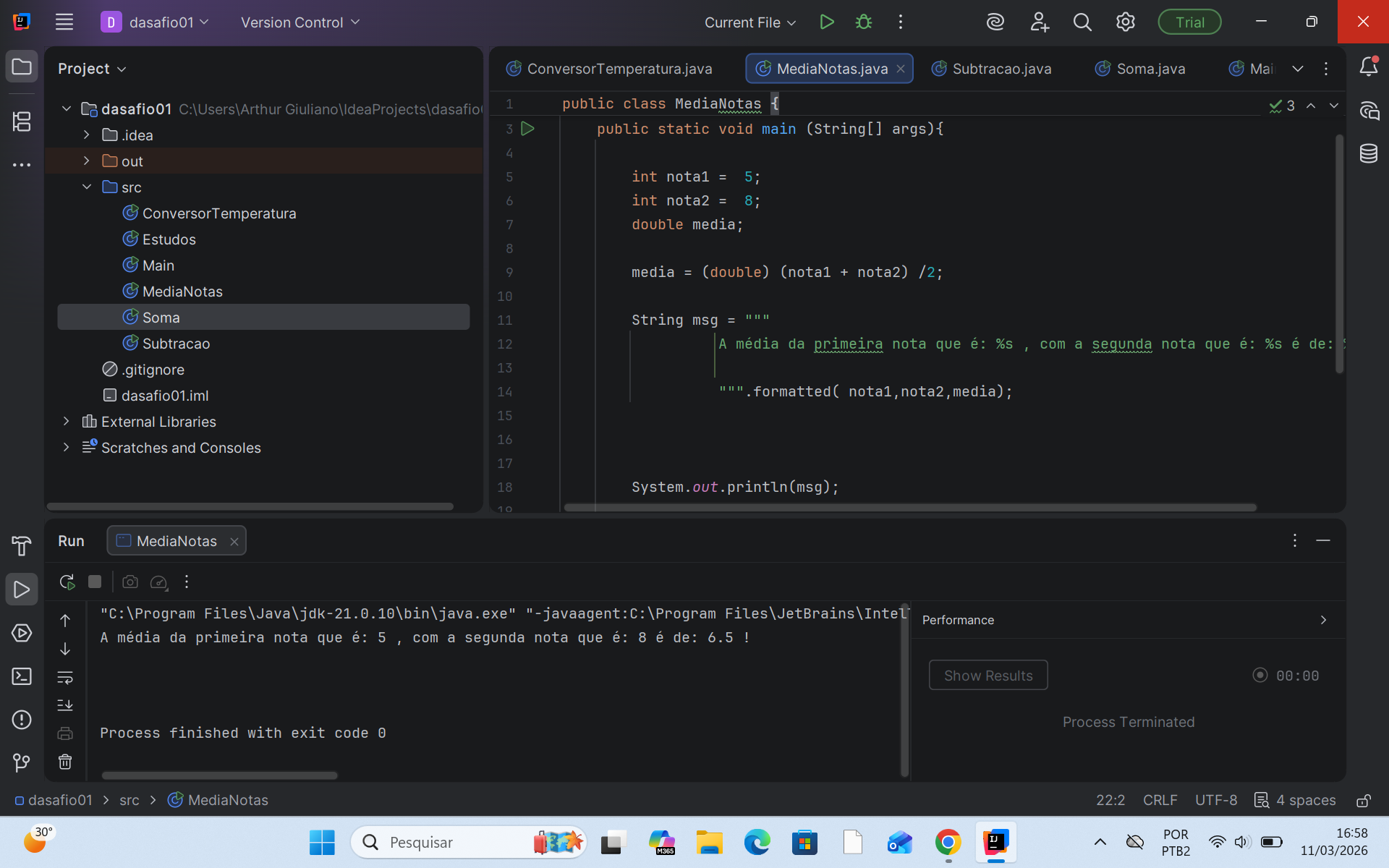Open the Database tool window
The width and height of the screenshot is (1389, 868).
pos(1368,153)
